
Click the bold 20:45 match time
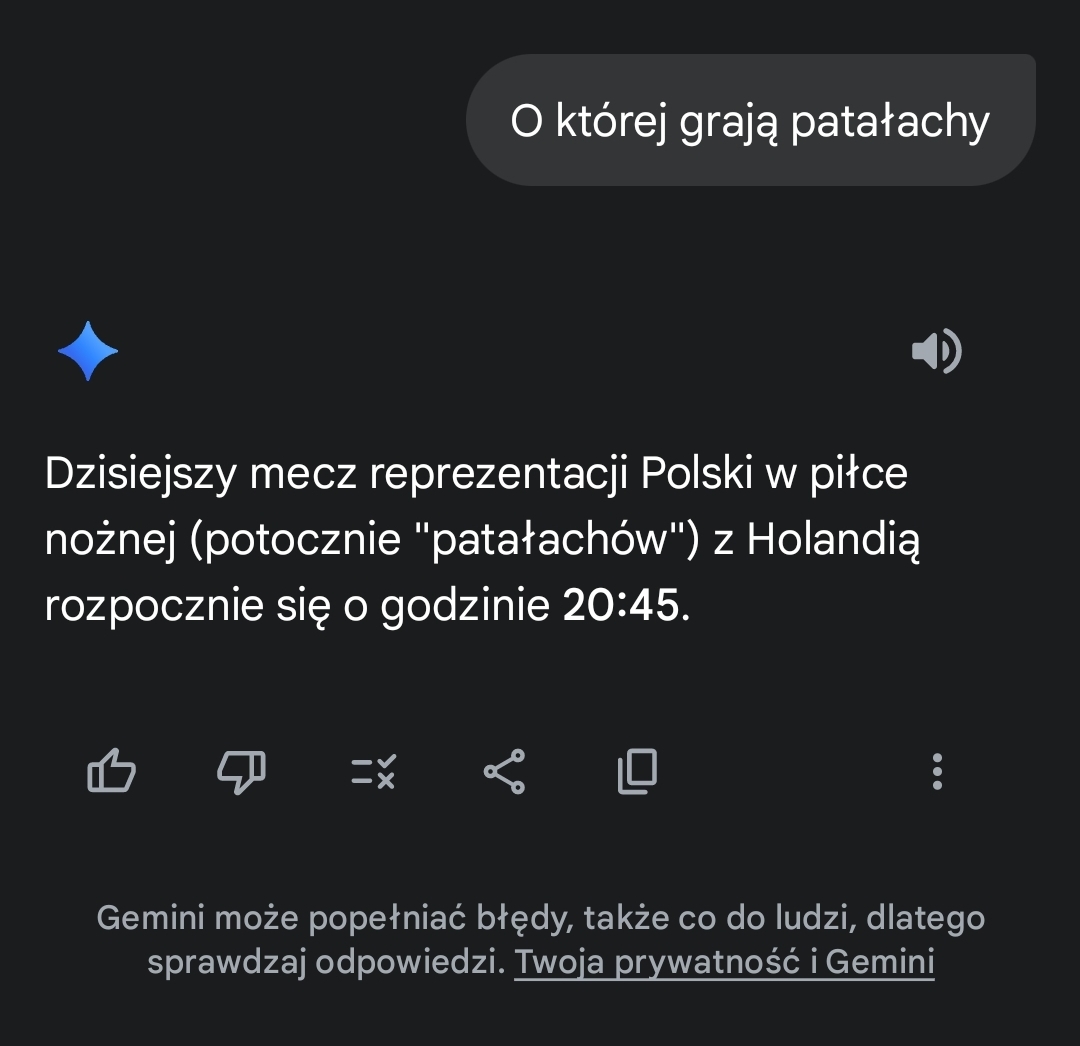620,606
